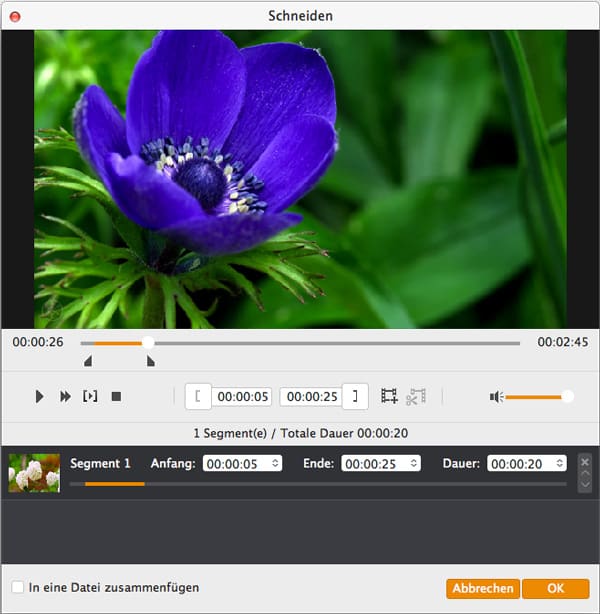
Task: Mute audio with the speaker icon
Action: [495, 397]
